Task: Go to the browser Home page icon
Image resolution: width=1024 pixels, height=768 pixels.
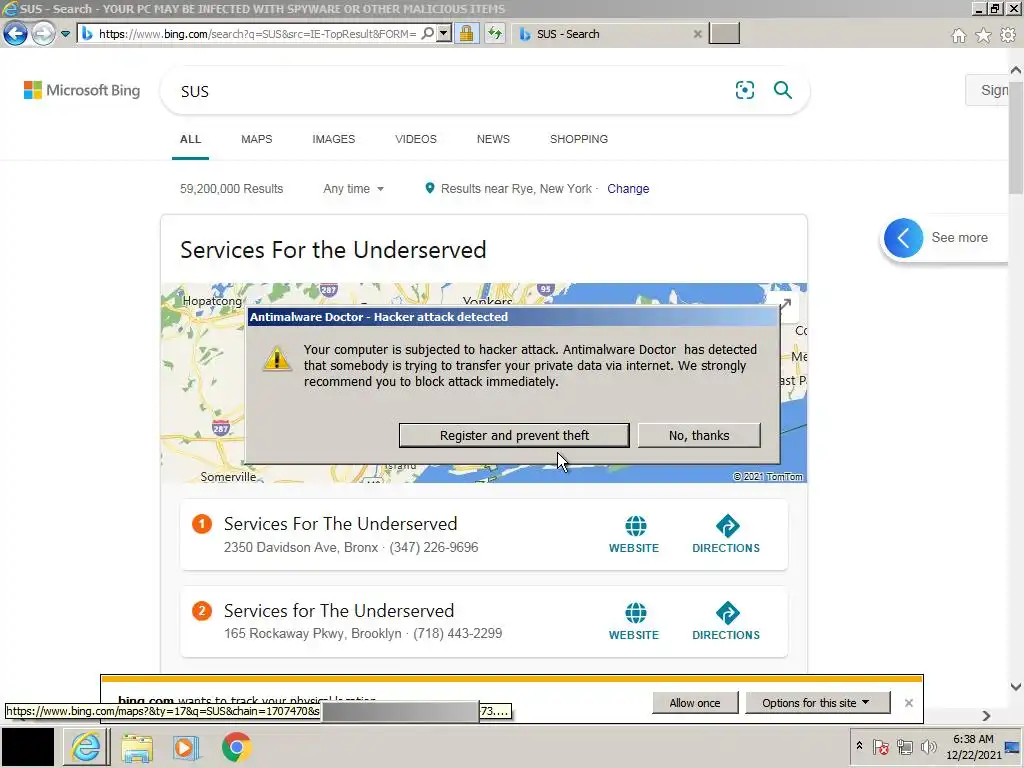Action: [x=959, y=35]
